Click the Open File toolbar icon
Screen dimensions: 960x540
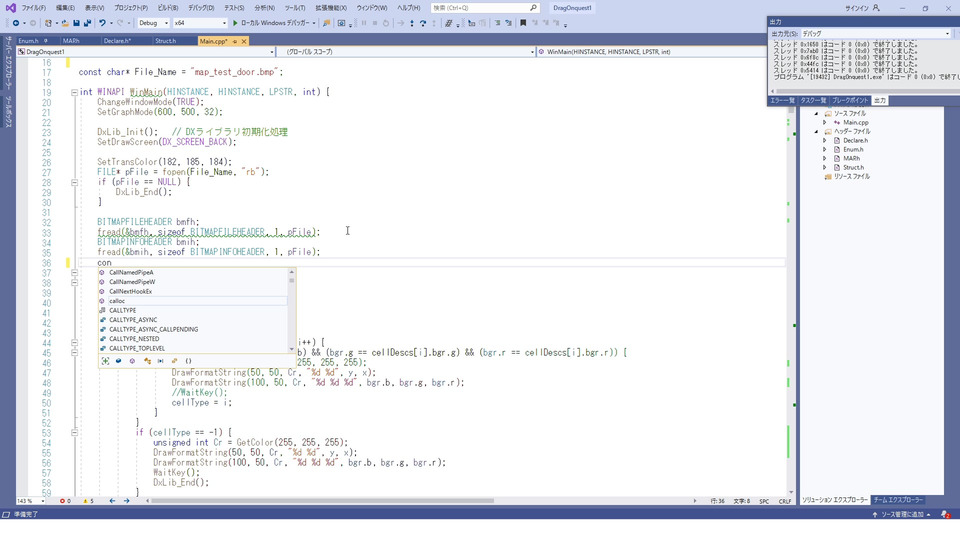(x=64, y=23)
